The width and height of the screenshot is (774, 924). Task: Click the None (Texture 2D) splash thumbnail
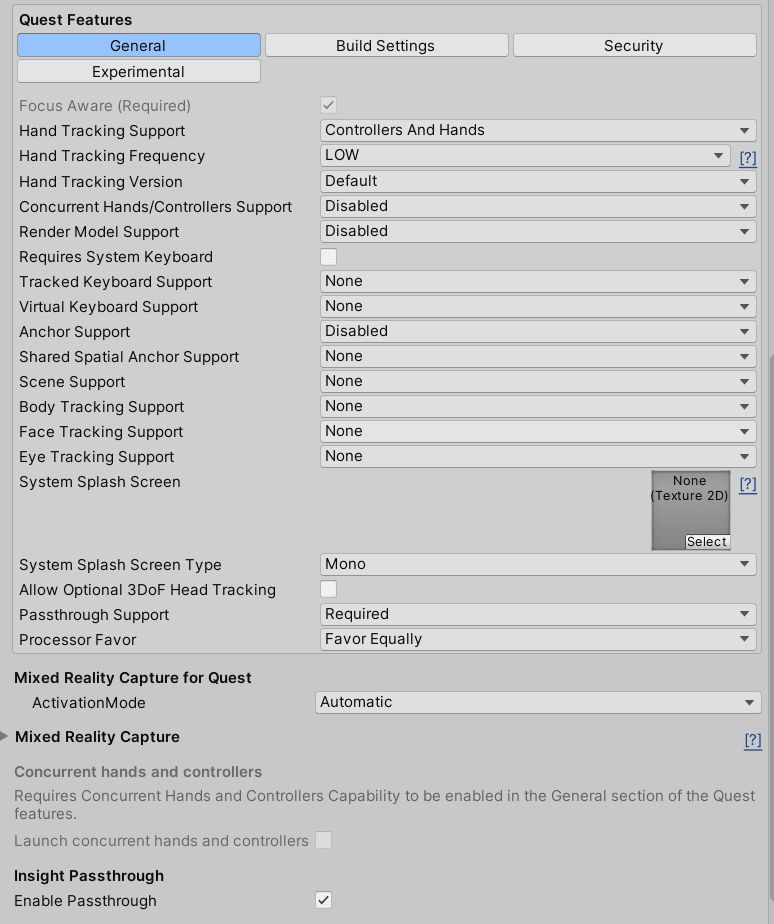click(690, 510)
